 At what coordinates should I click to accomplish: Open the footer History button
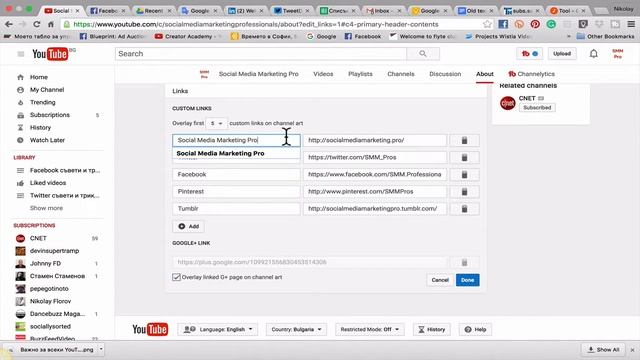click(431, 329)
